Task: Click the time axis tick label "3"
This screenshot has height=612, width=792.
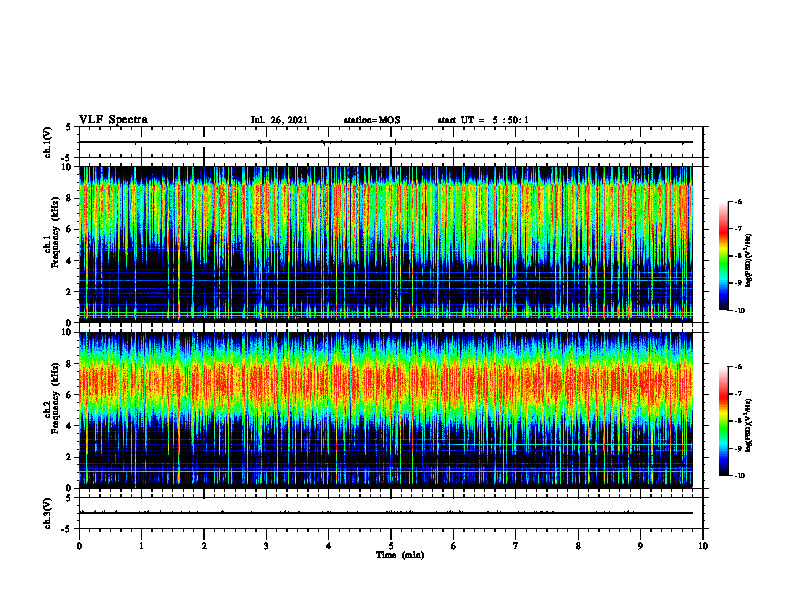Action: click(x=266, y=546)
